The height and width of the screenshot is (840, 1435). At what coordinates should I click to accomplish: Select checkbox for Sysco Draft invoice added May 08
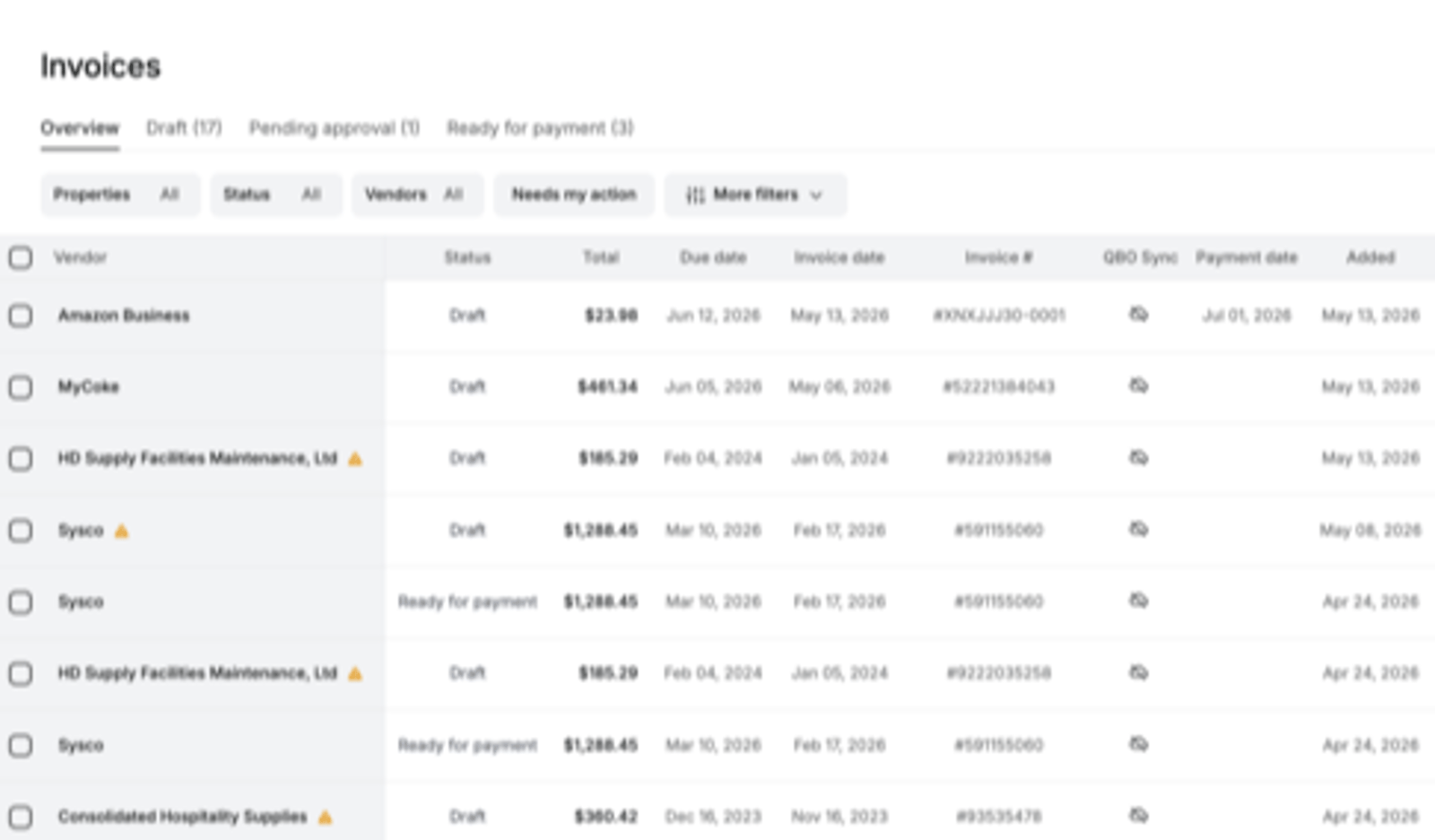[21, 531]
